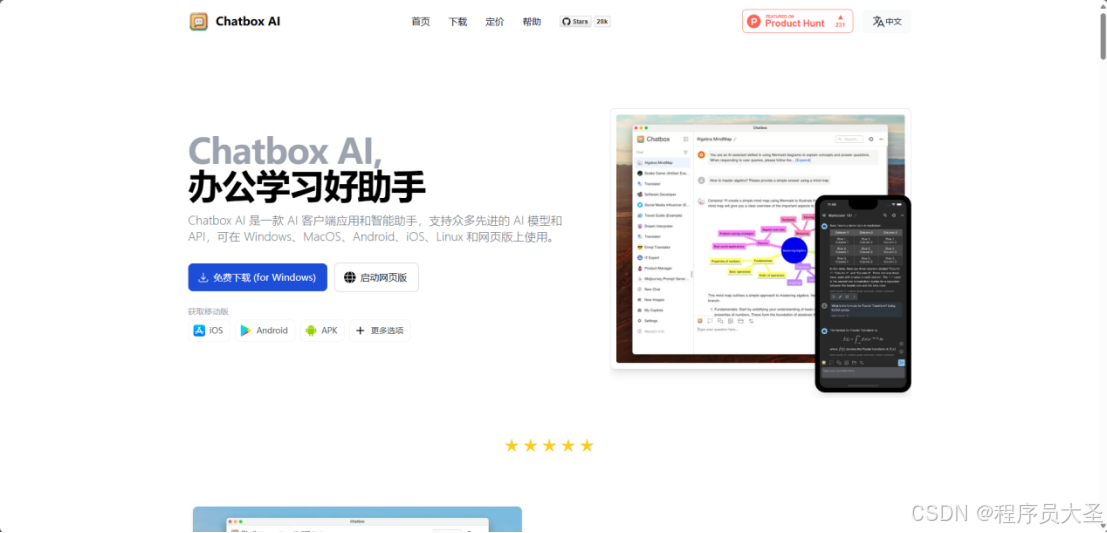The height and width of the screenshot is (533, 1107).
Task: Click the dark mobile phone screenshot
Action: tap(863, 293)
